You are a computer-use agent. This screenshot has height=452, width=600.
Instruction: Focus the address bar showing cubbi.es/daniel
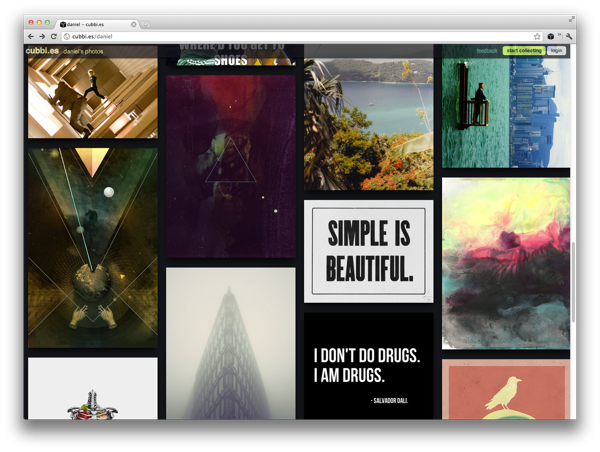[x=300, y=36]
